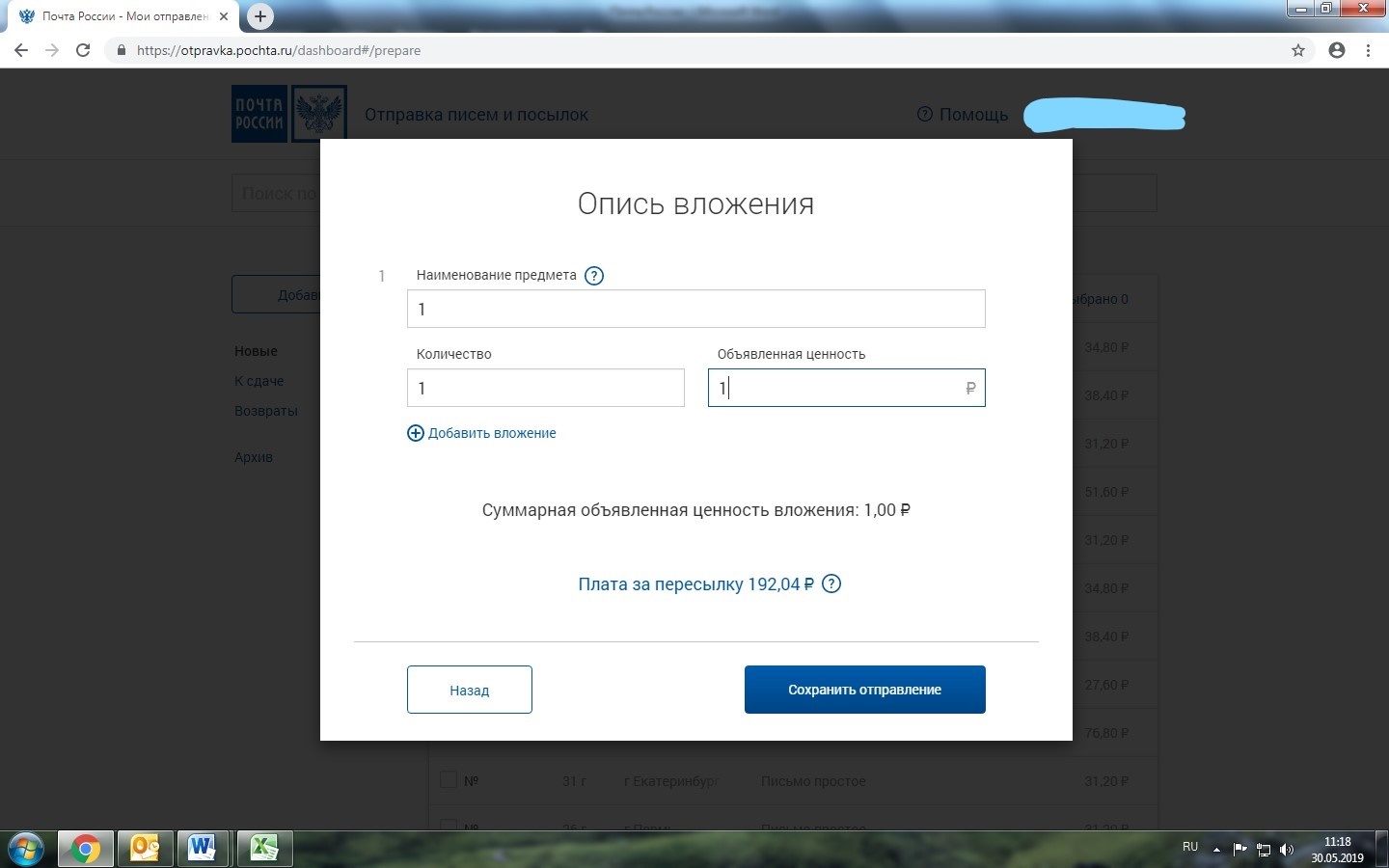Click the network icon in system tray
1389x868 pixels.
coord(1263,850)
